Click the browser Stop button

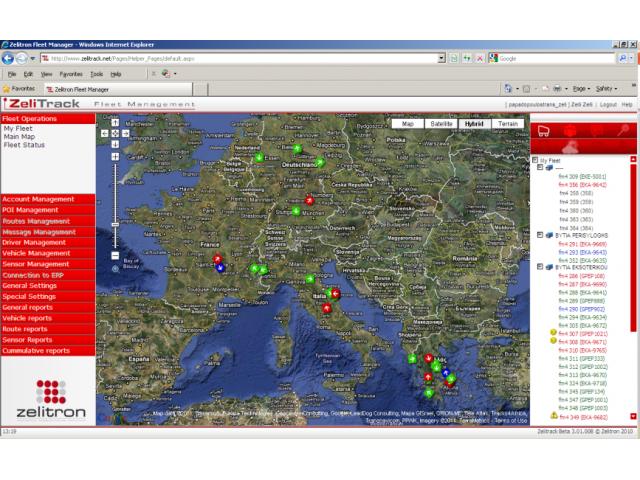(x=480, y=58)
